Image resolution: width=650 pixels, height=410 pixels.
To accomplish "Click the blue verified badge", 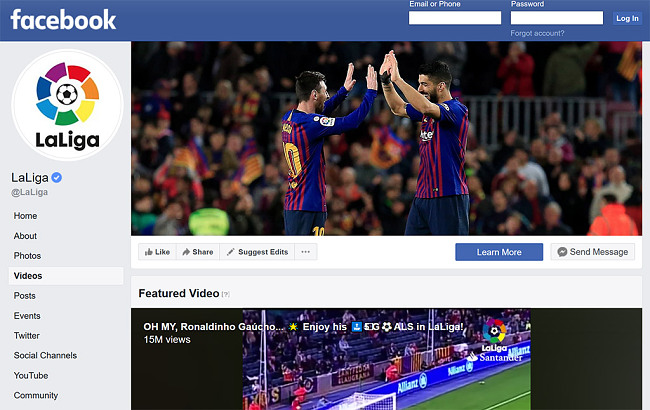I will click(x=57, y=178).
